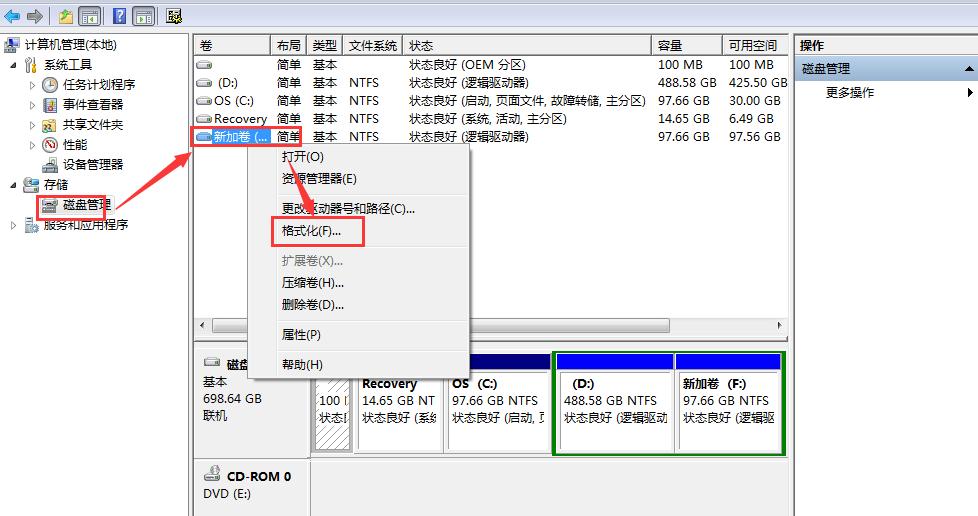Click the 488.58 GB capacity cell
Screen dimensions: 978x516
pyautogui.click(x=687, y=83)
